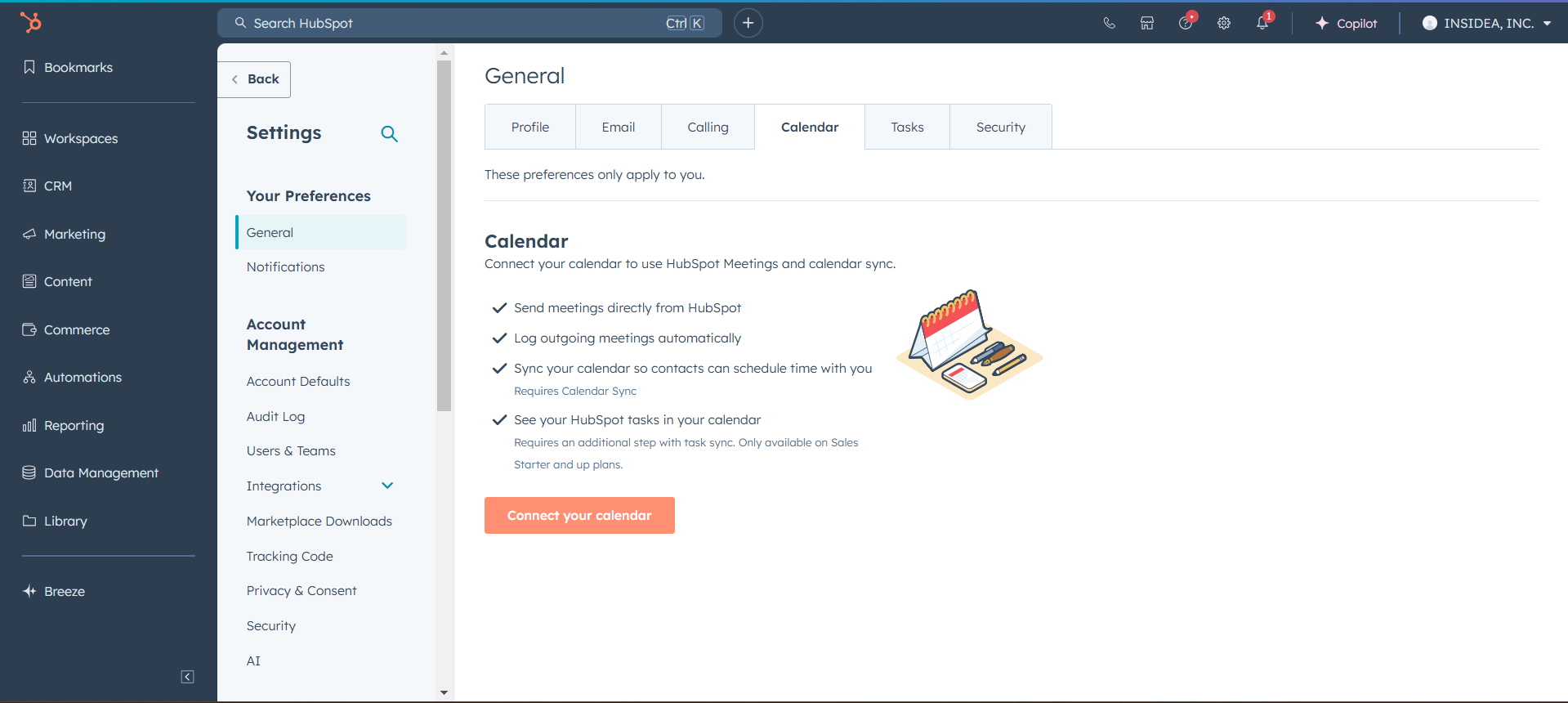Open the Reporting navigation item
Viewport: 1568px width, 703px height.
click(x=64, y=425)
